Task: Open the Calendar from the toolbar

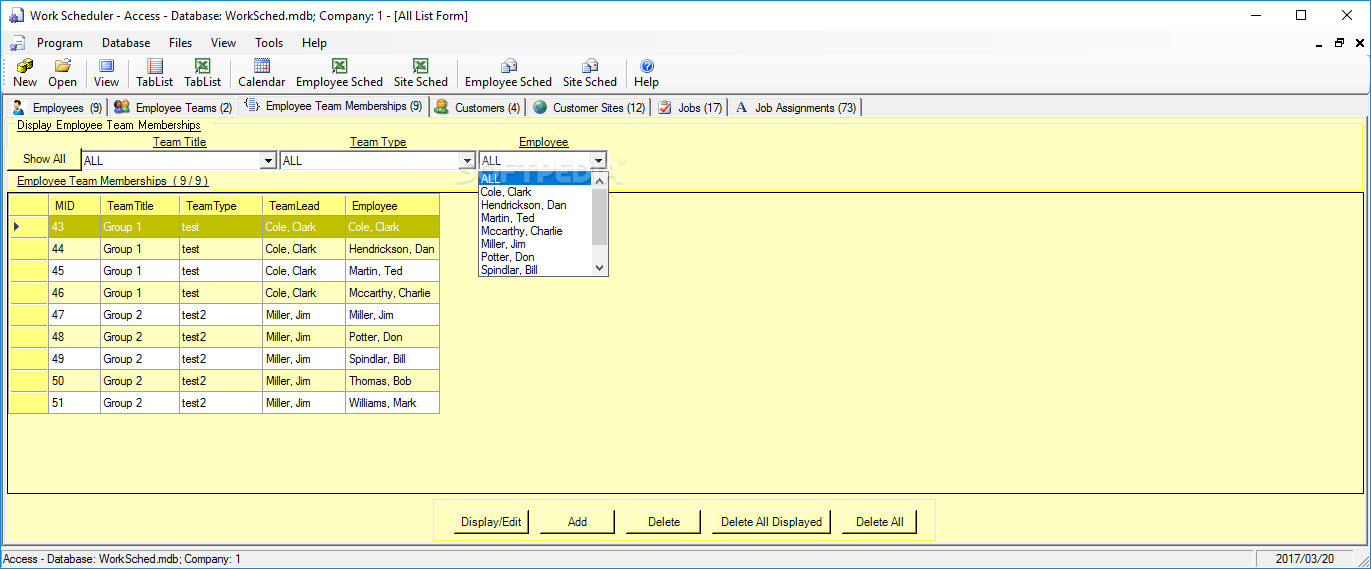Action: 261,73
